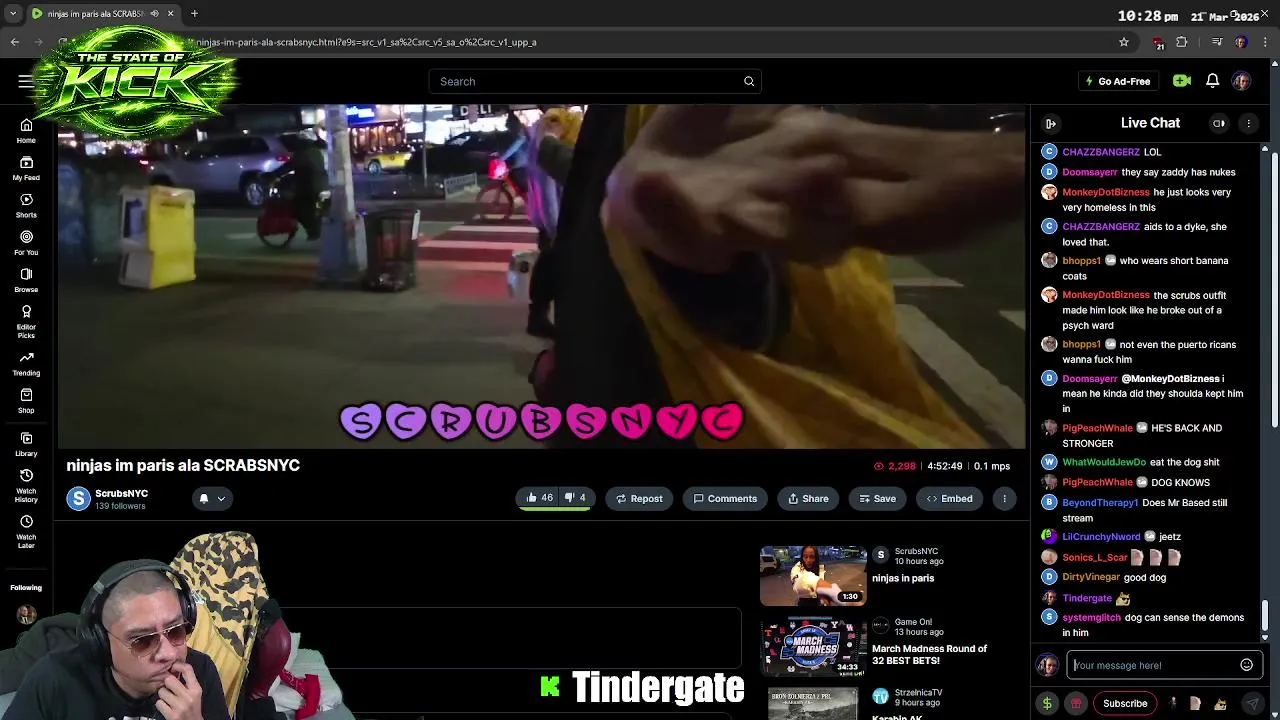The image size is (1280, 720).
Task: Click the Go Ad-Free button
Action: 1118,81
